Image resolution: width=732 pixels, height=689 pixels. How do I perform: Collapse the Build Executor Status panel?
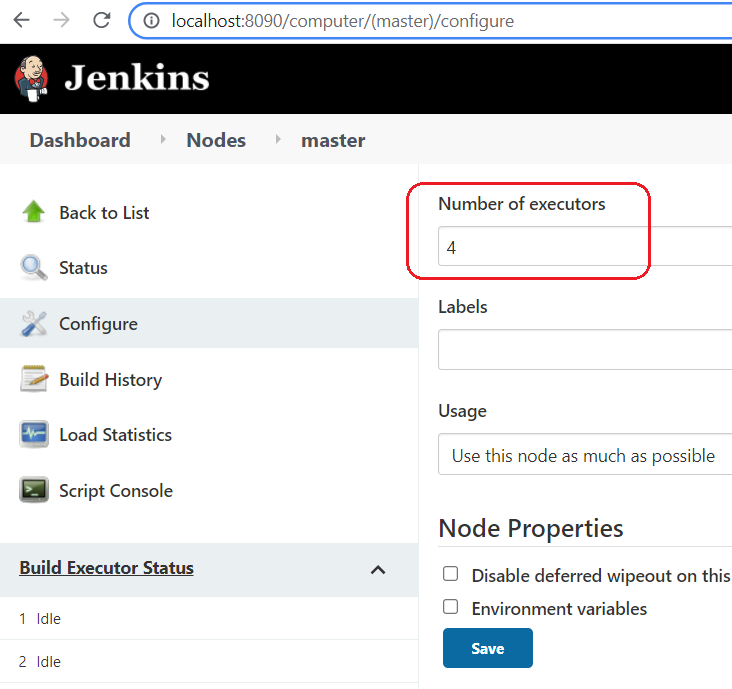(378, 569)
